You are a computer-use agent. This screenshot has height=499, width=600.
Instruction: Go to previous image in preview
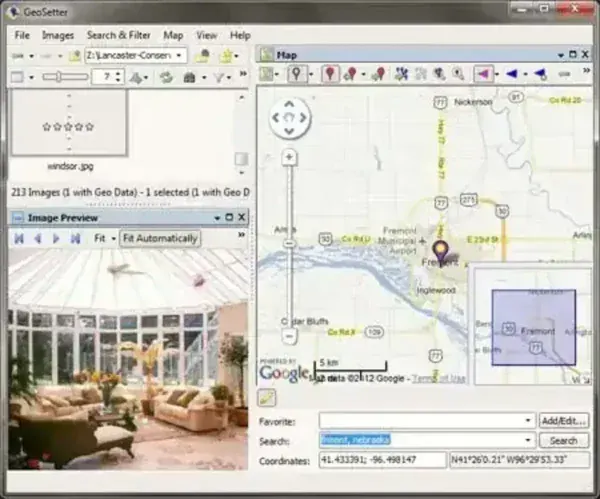point(38,238)
